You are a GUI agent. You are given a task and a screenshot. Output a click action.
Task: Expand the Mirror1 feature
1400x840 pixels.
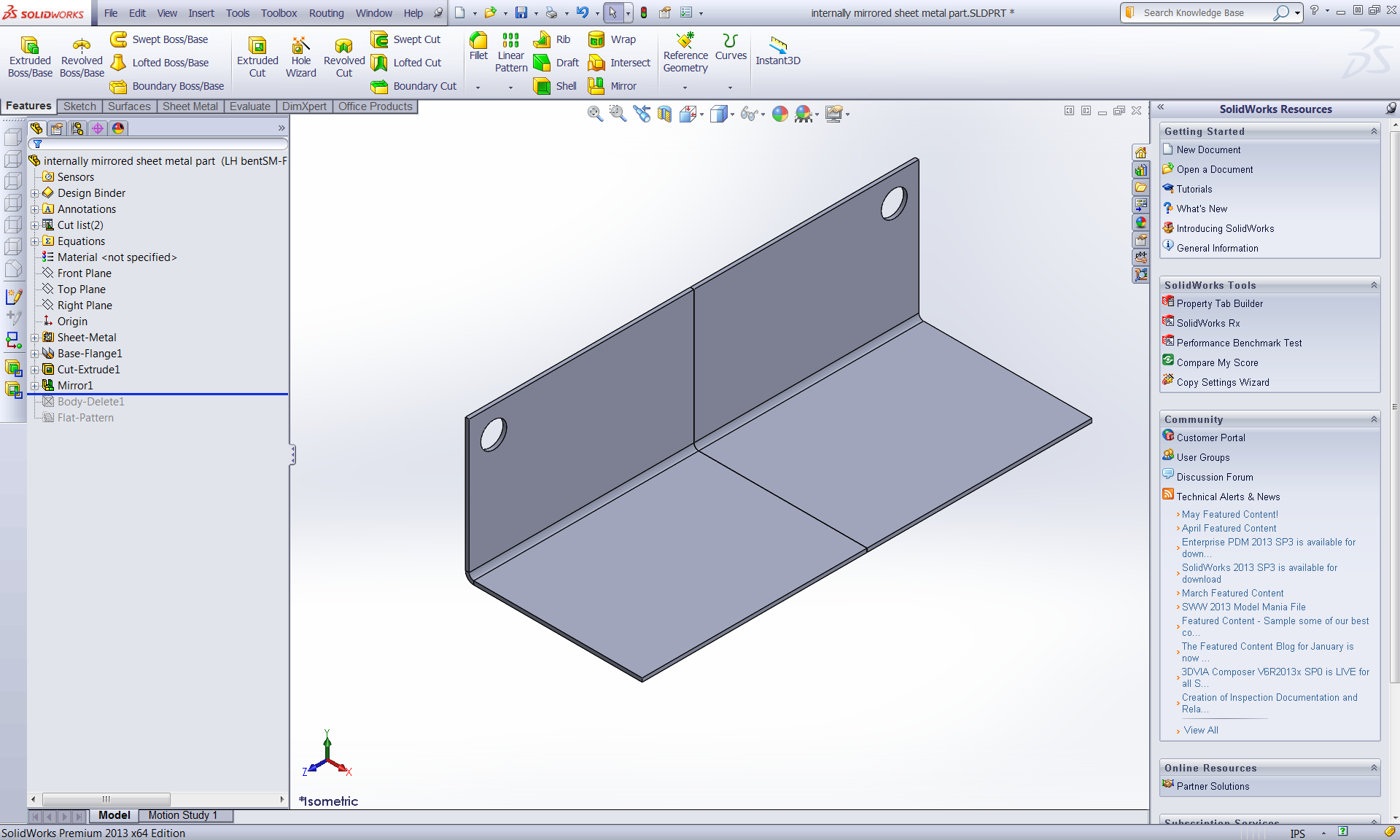34,386
